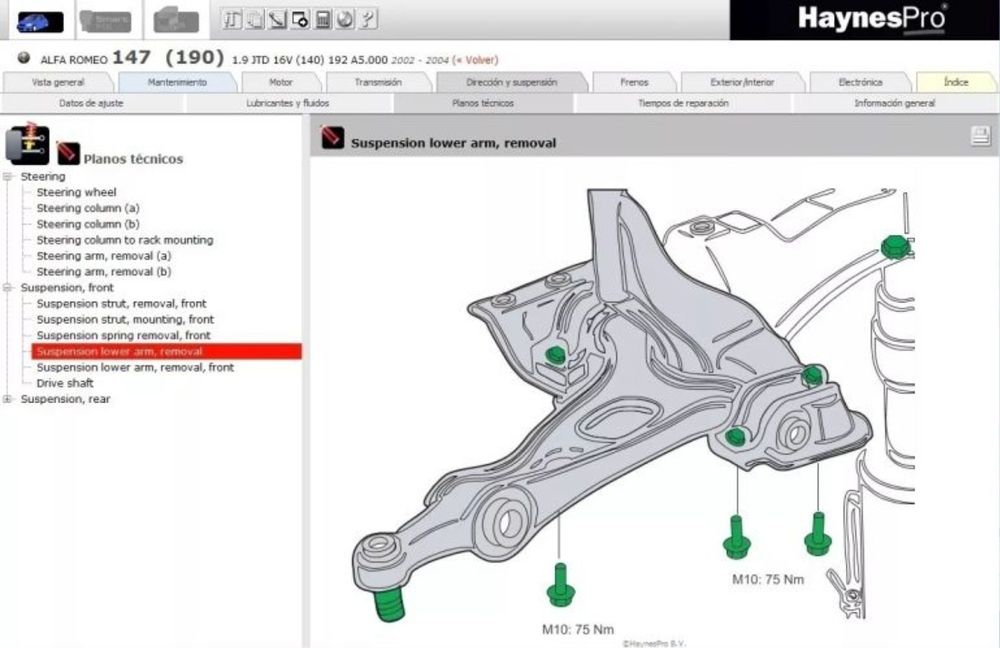Open Suspension strut, mounting, front
The image size is (1000, 648).
click(125, 320)
